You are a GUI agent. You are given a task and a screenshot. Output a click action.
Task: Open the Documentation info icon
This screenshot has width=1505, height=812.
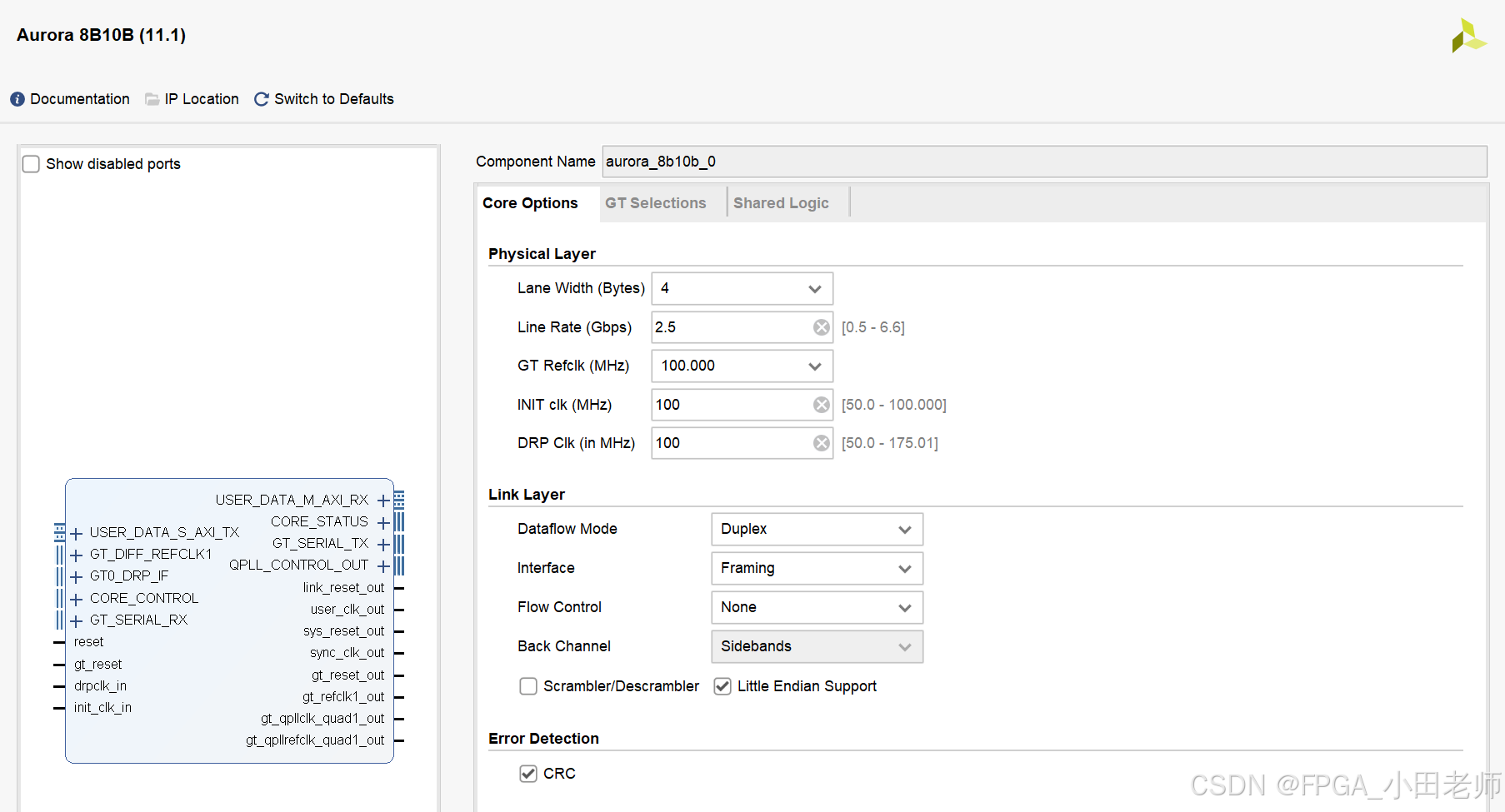point(17,99)
